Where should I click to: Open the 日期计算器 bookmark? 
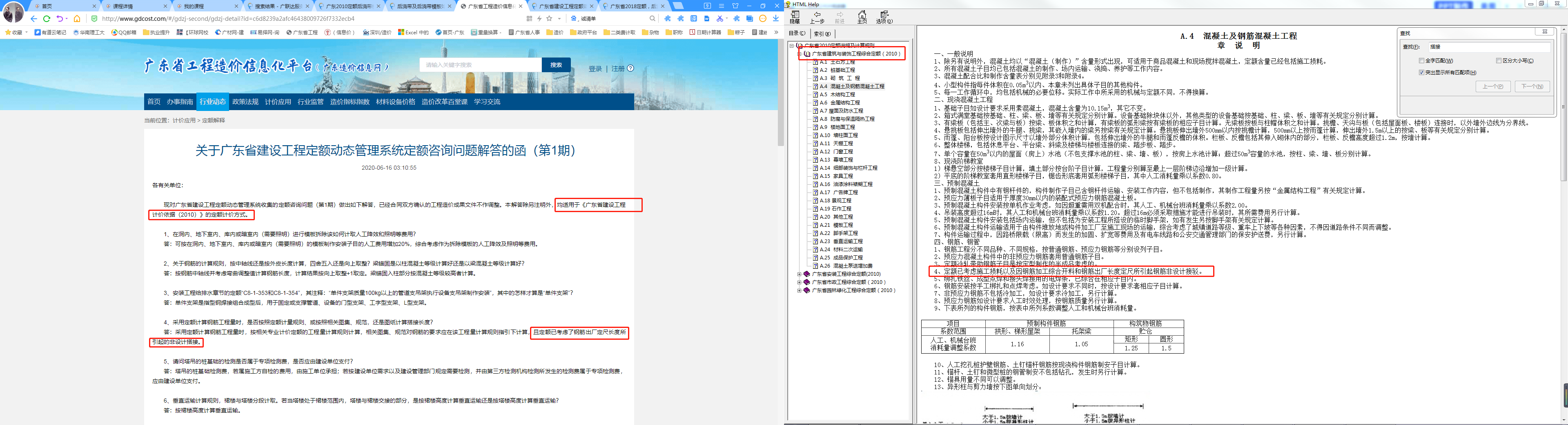(x=705, y=32)
